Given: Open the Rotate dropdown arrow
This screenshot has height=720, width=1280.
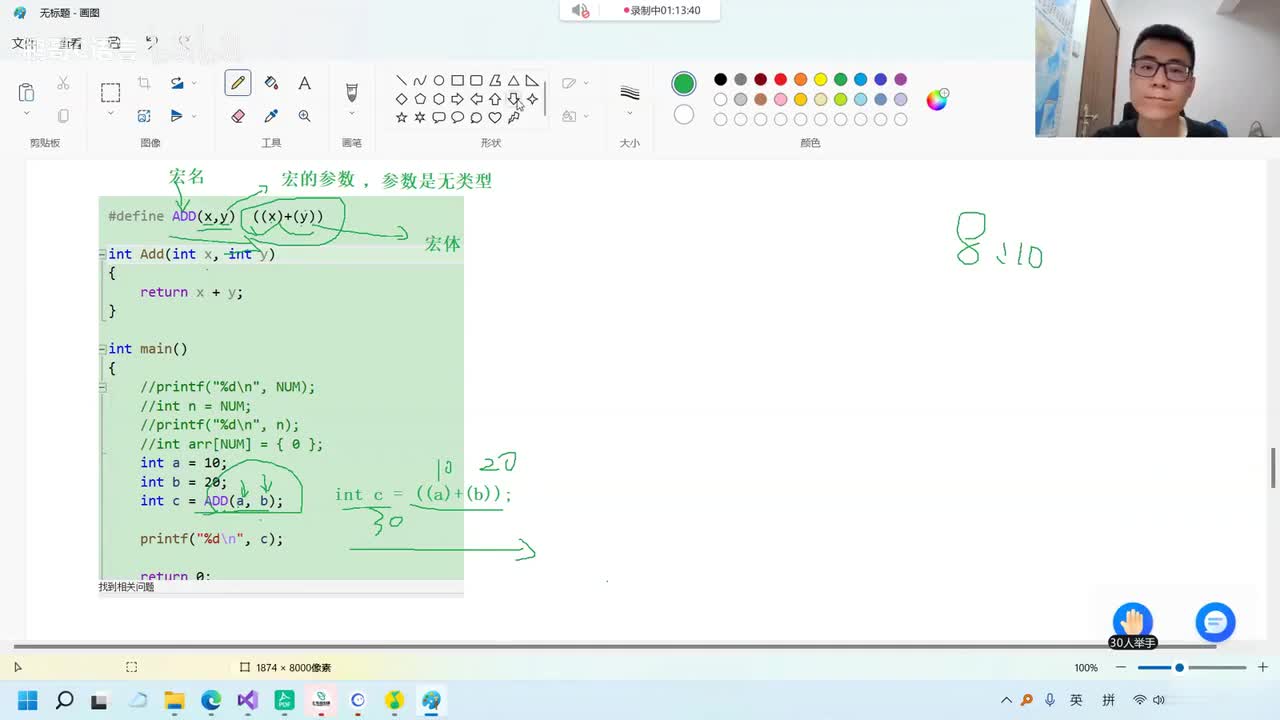Looking at the screenshot, I should pyautogui.click(x=194, y=83).
